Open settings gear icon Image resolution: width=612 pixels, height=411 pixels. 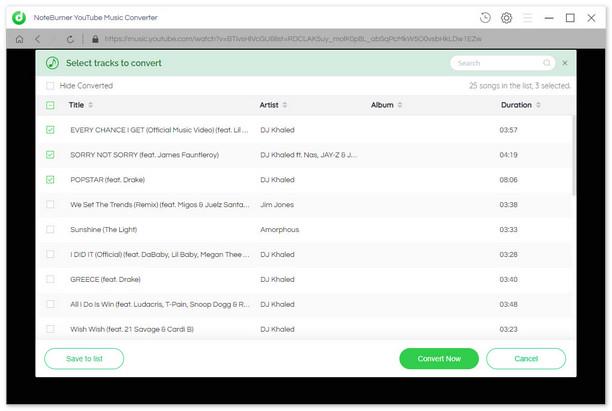[x=506, y=18]
